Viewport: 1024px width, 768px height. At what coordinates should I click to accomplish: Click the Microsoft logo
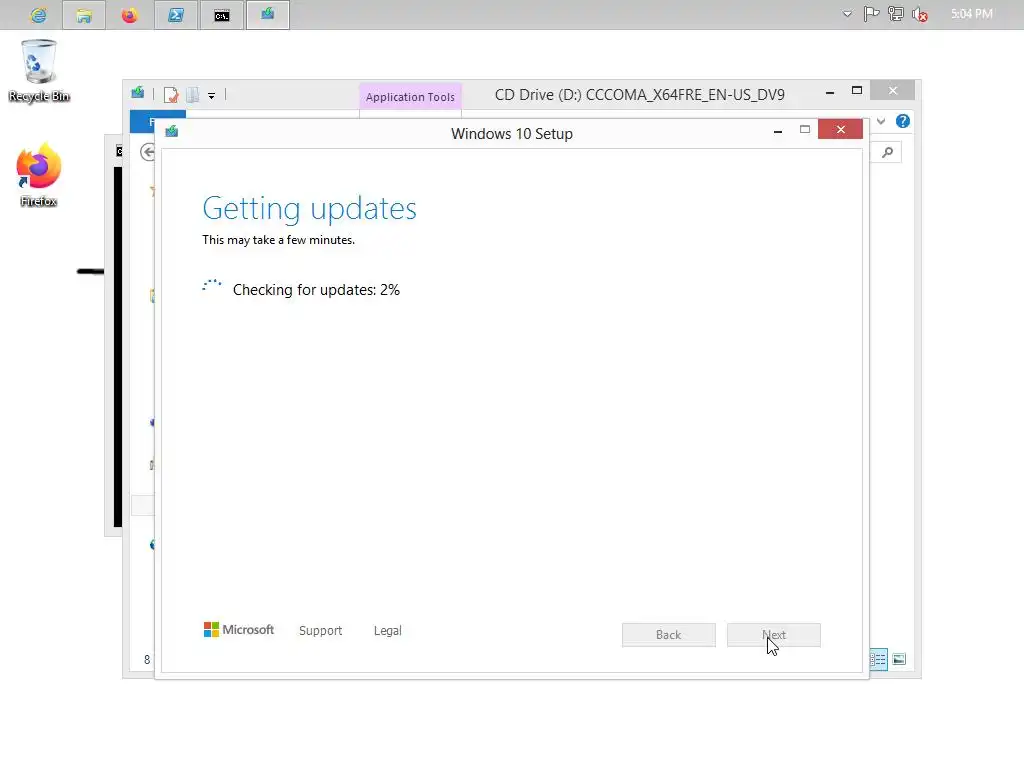point(239,630)
